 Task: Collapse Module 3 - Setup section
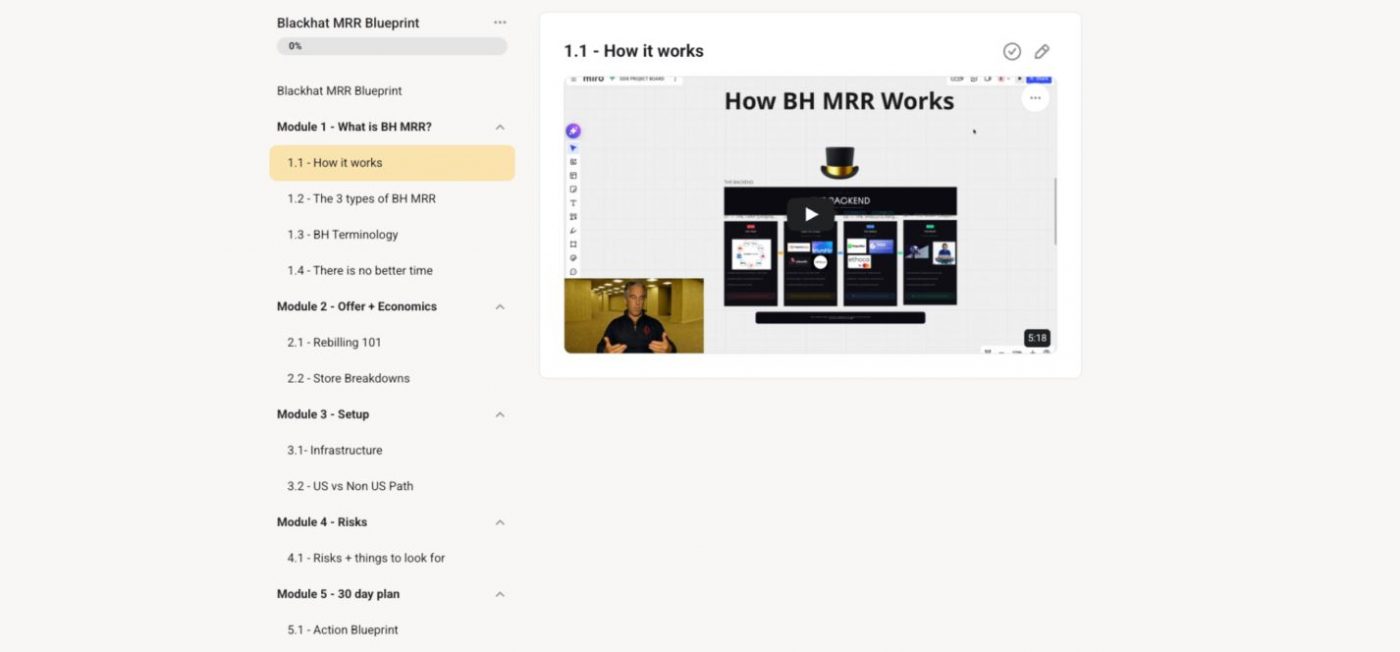pyautogui.click(x=500, y=415)
